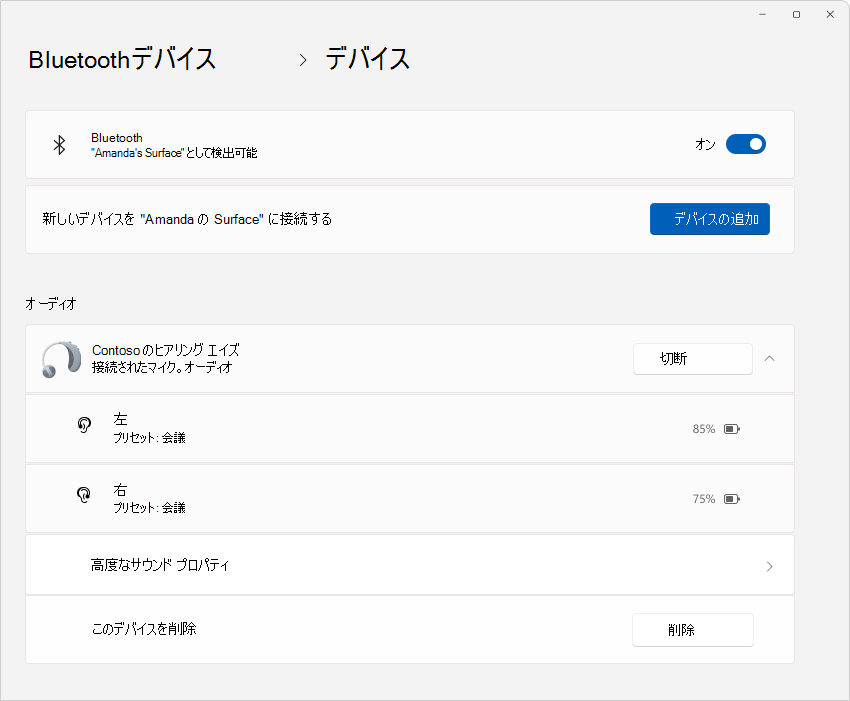Screen dimensions: 850x701
Task: Click the オン label beside toggle
Action: [705, 144]
